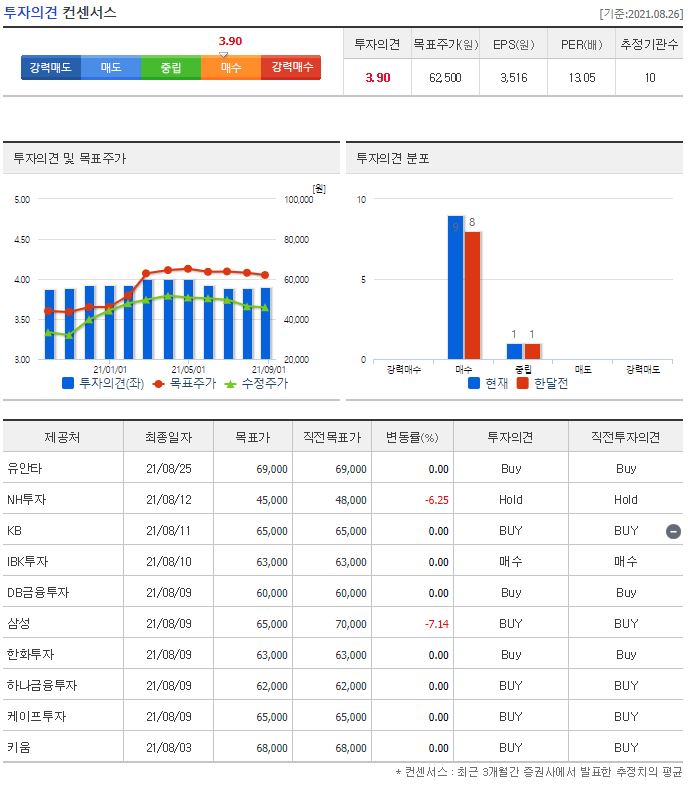Select 하나금융투자 provider row name
The height and width of the screenshot is (787, 688).
click(x=42, y=686)
